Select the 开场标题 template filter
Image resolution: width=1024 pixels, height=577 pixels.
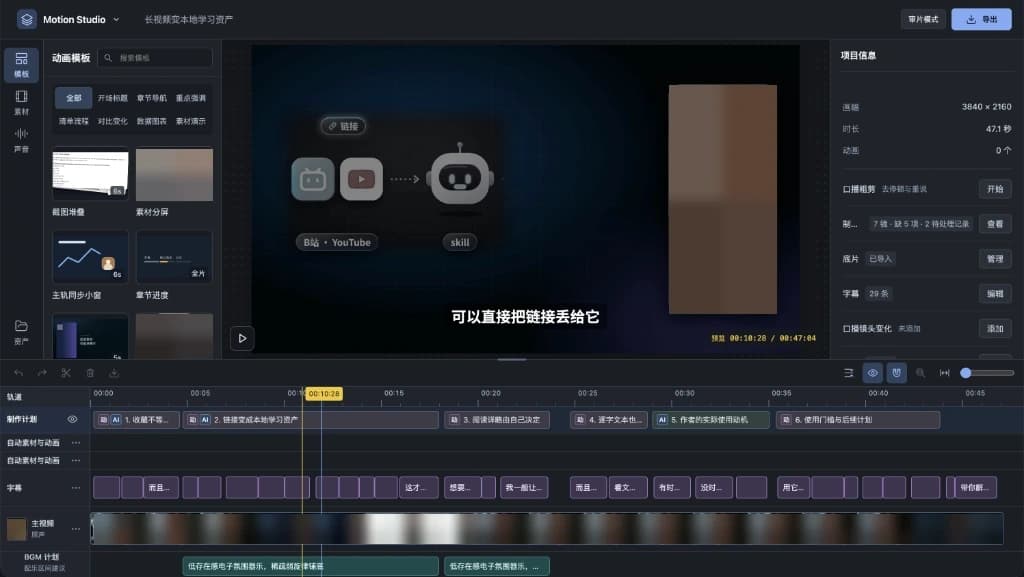point(112,98)
